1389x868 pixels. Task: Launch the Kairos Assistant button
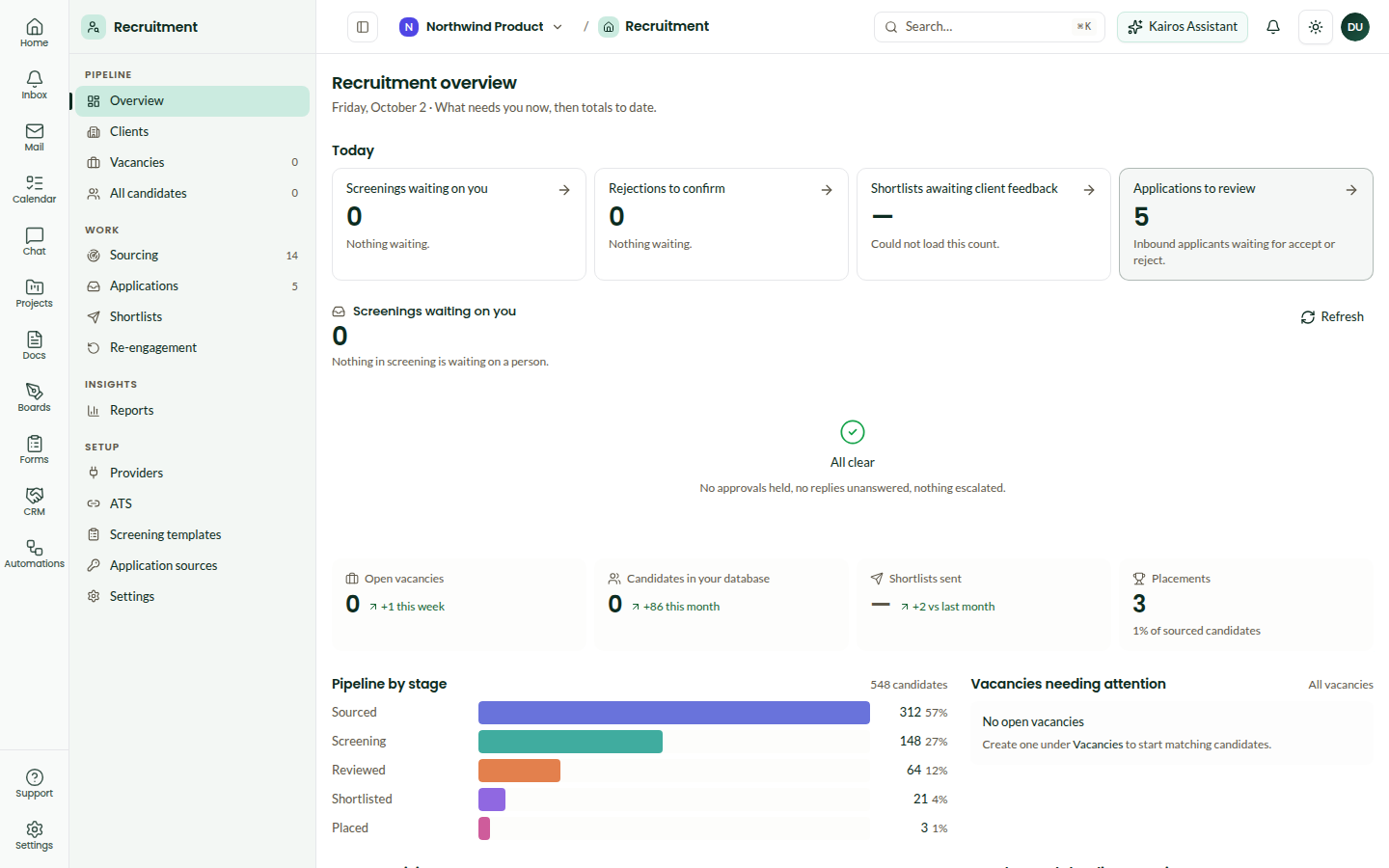(x=1183, y=27)
